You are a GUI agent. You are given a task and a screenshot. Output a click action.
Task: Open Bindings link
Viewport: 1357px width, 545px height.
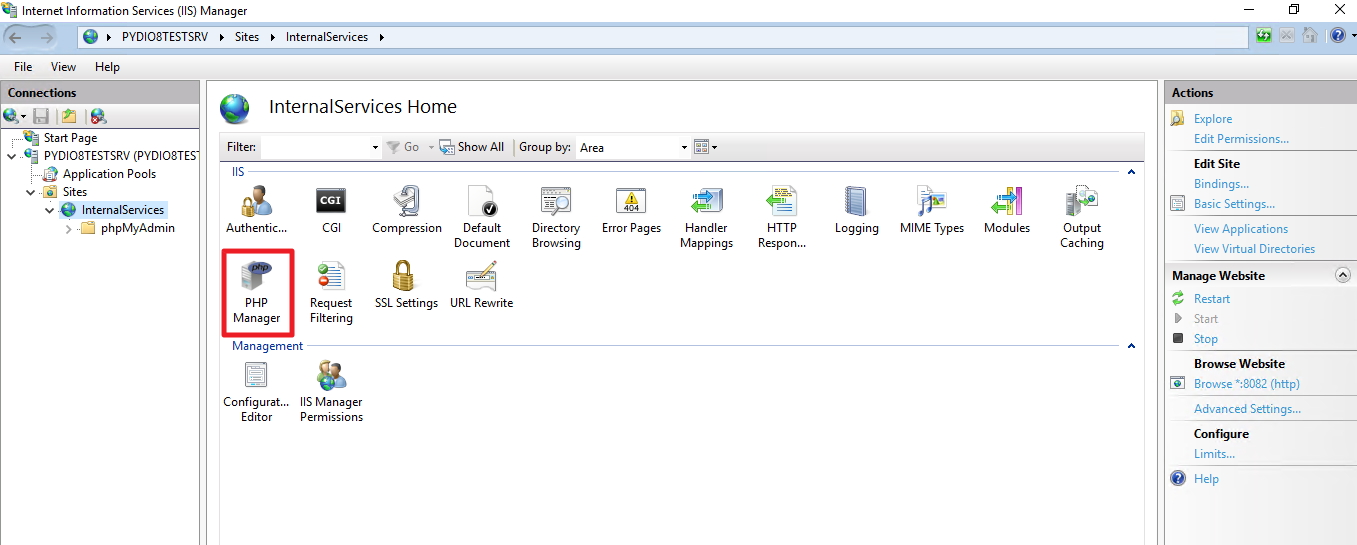[1221, 184]
